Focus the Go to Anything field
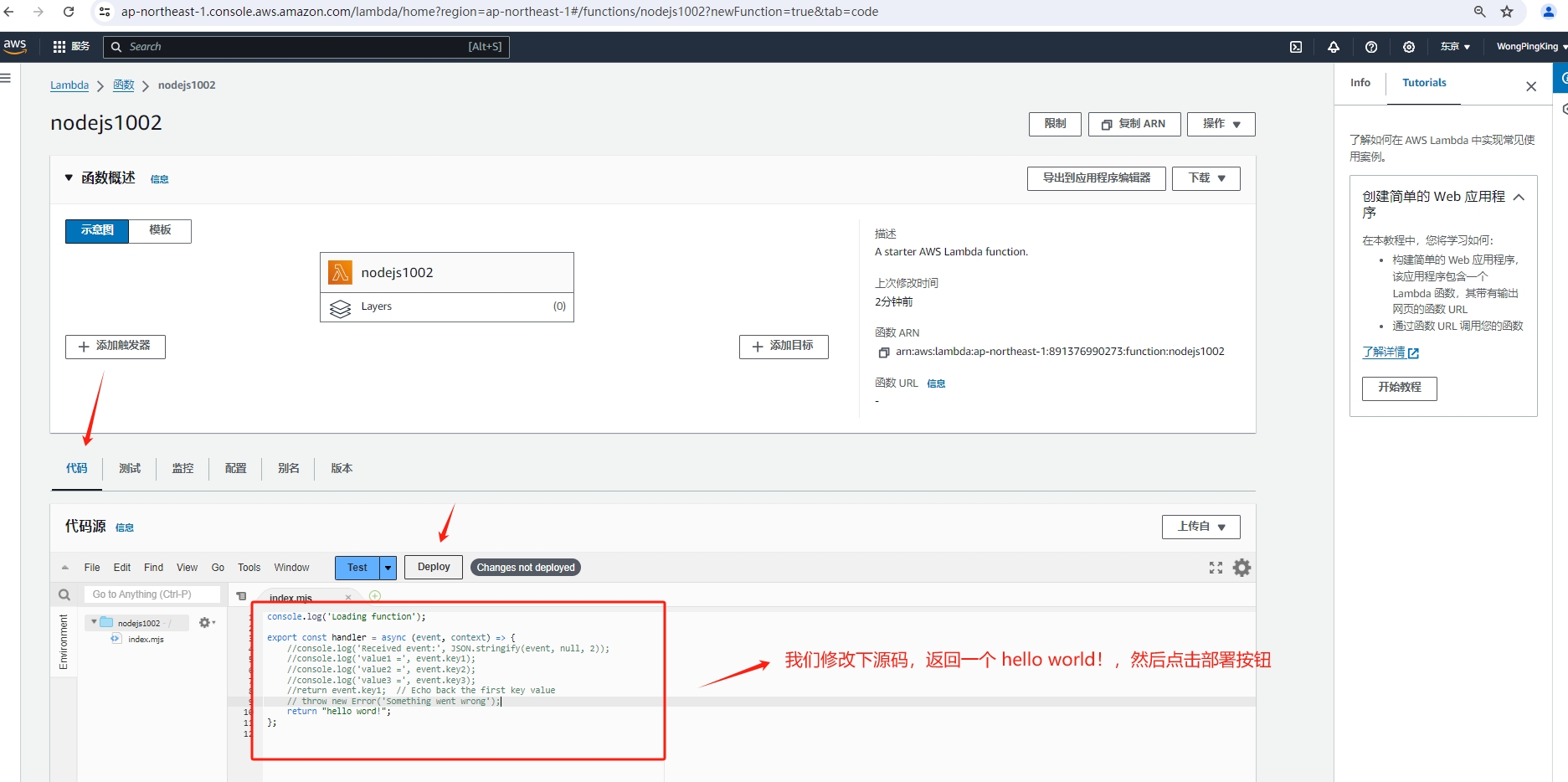 point(152,594)
